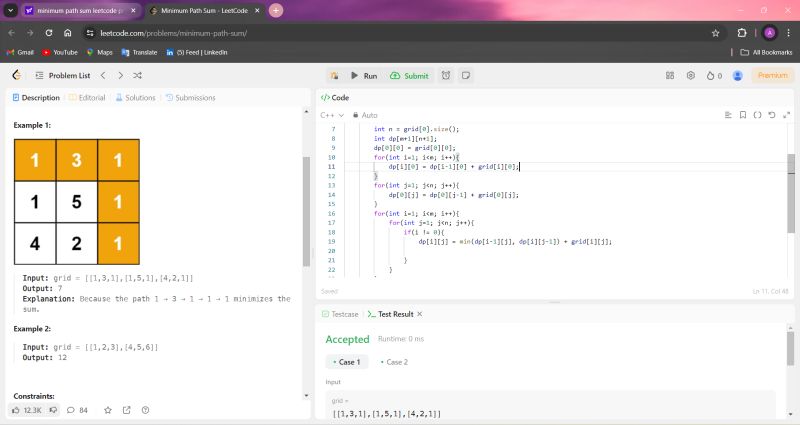Screen dimensions: 800x425
Task: Bookmark icon in the code editor toolbar
Action: [742, 115]
